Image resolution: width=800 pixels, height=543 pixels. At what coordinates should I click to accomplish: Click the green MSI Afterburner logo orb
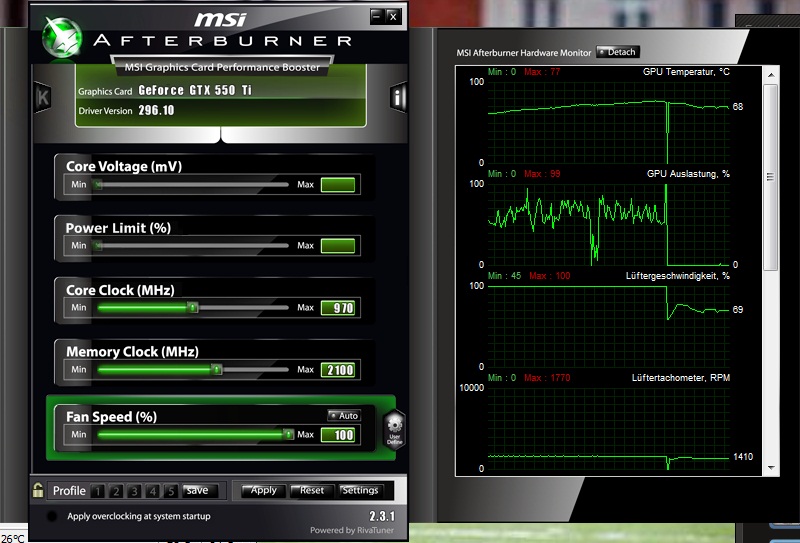click(x=62, y=38)
